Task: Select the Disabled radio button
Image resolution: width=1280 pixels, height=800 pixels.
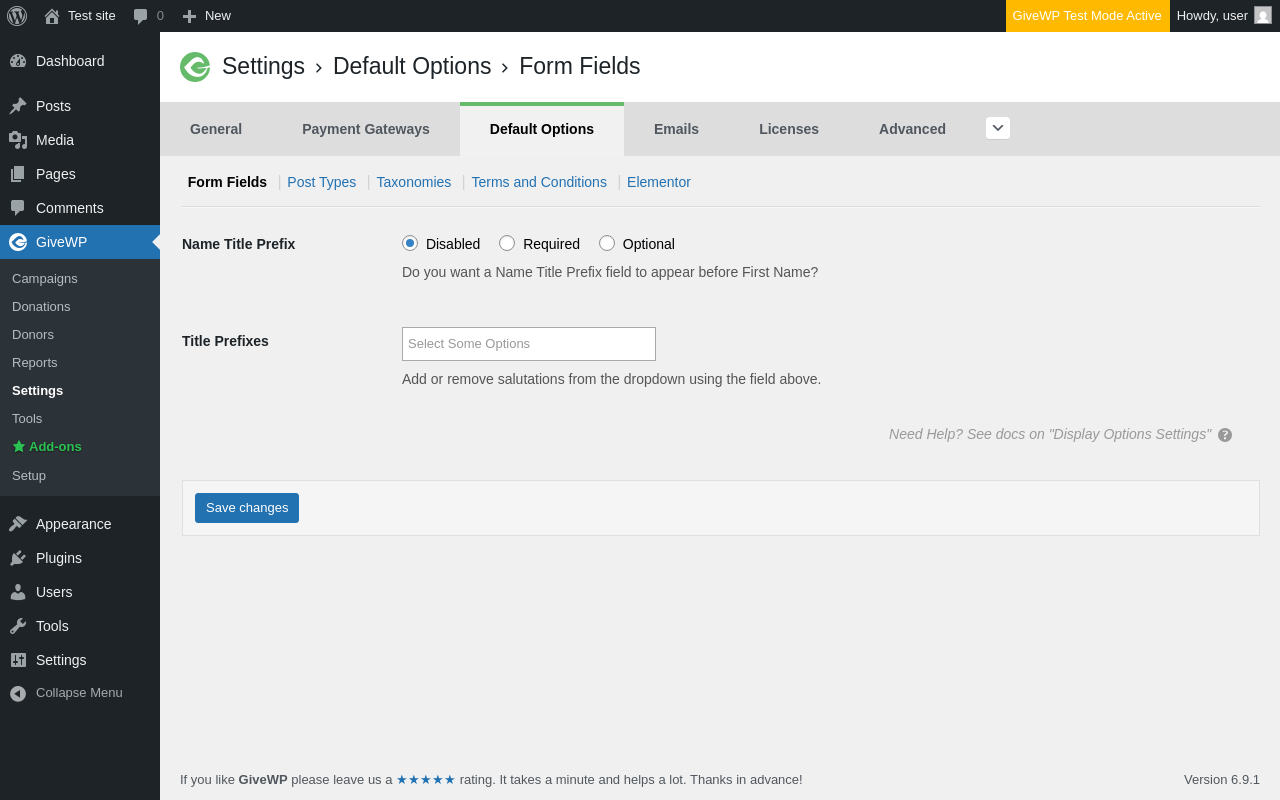Action: pos(410,243)
